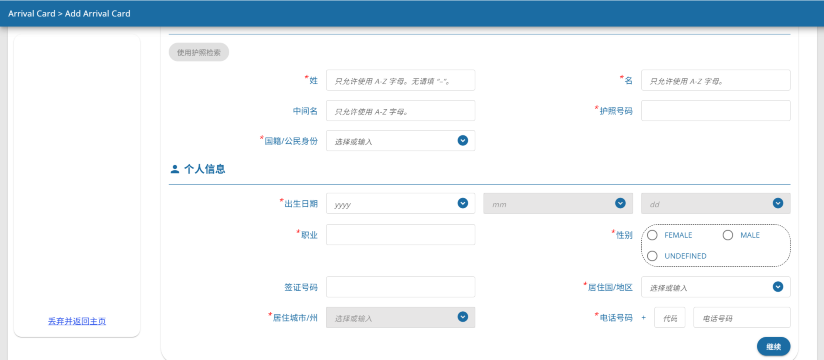Screen dimensions: 824x360
Task: Open the dd birth day dropdown
Action: pos(716,204)
